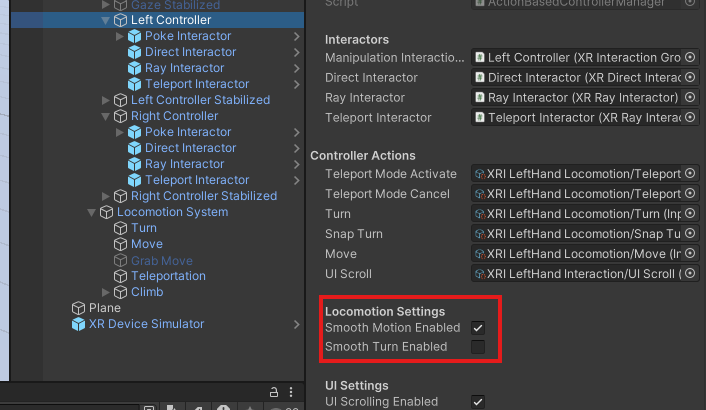The height and width of the screenshot is (410, 706).
Task: Open object picker for UI Scroll action
Action: click(x=690, y=274)
